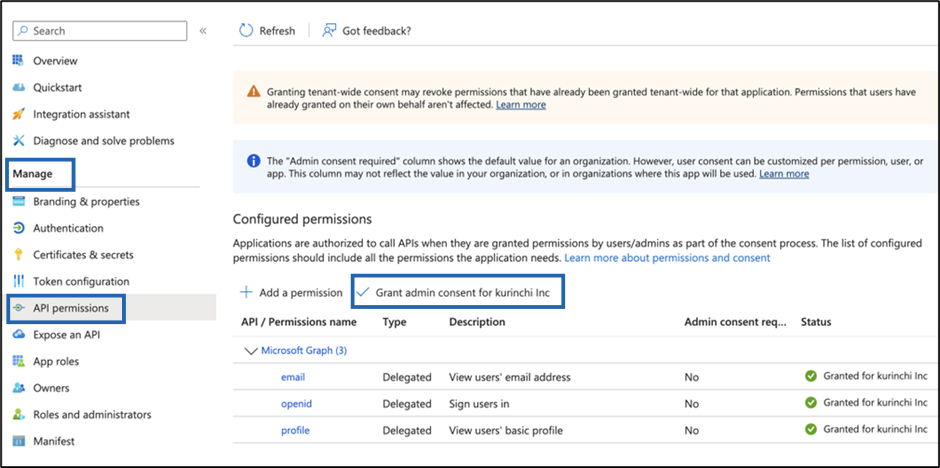Click the blue info circle icon

click(x=254, y=161)
